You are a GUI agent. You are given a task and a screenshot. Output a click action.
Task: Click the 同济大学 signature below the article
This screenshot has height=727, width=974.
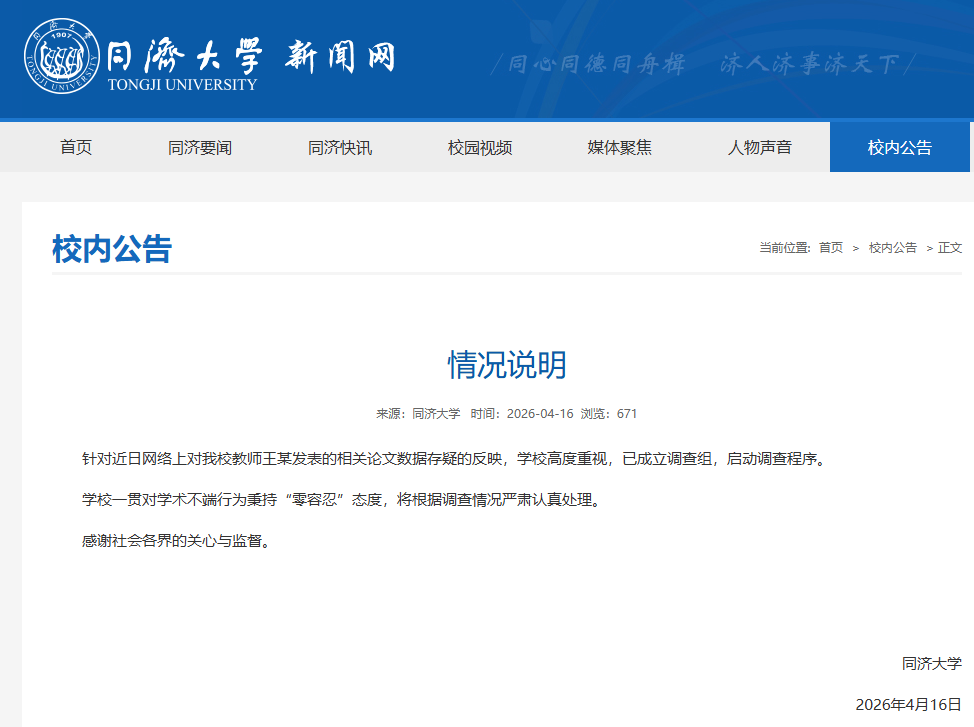931,663
